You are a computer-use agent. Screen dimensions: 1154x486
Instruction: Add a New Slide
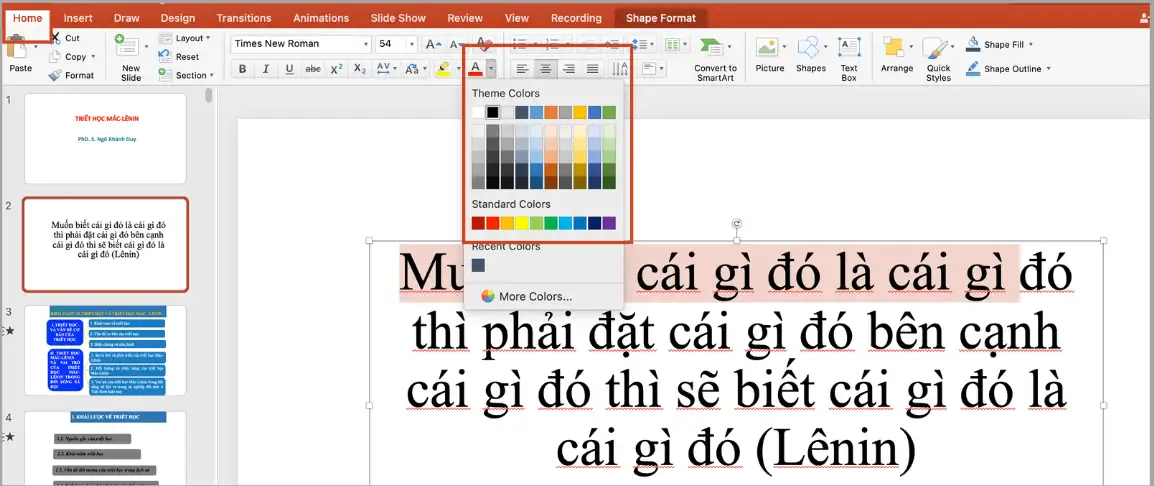(131, 57)
